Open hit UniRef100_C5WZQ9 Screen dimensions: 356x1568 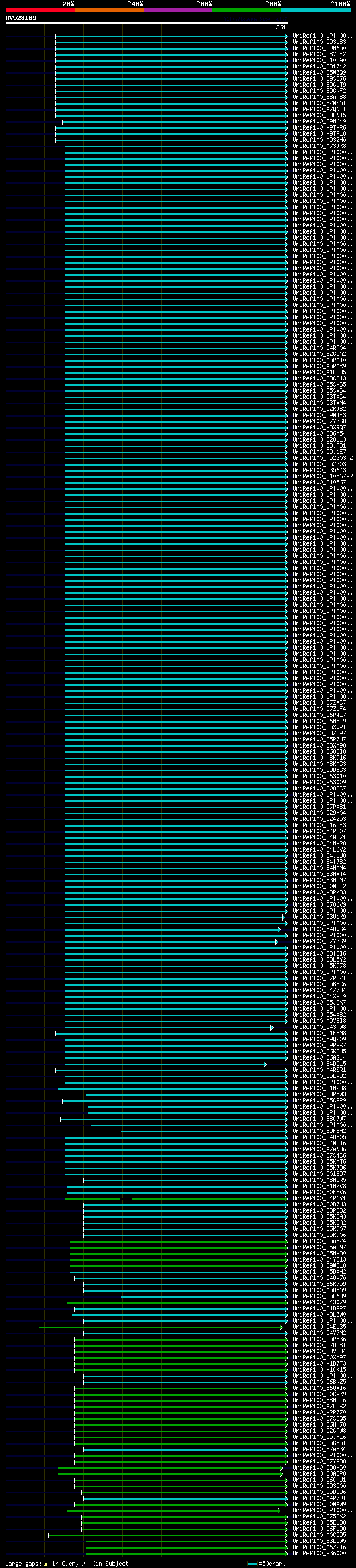pyautogui.click(x=319, y=72)
